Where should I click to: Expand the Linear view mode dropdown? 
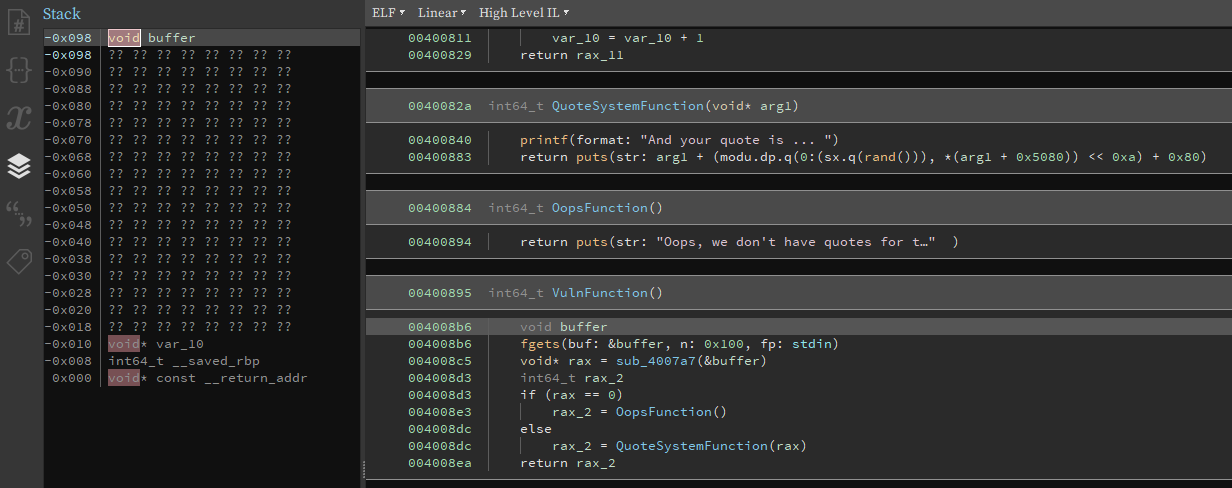coord(441,13)
